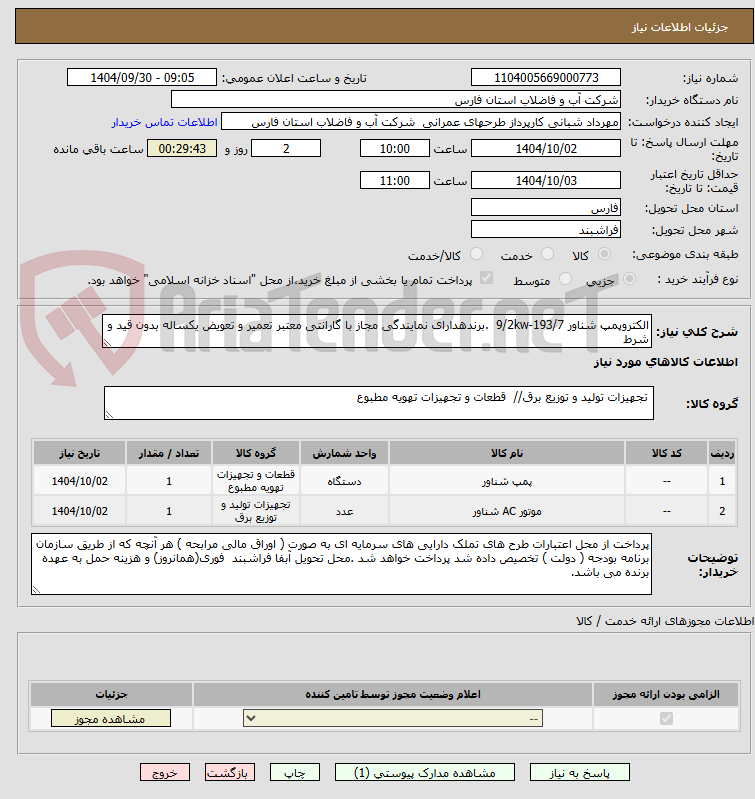Click the response deadline date 1404/10/02 field
Screen dimensions: 755x799
[x=546, y=148]
